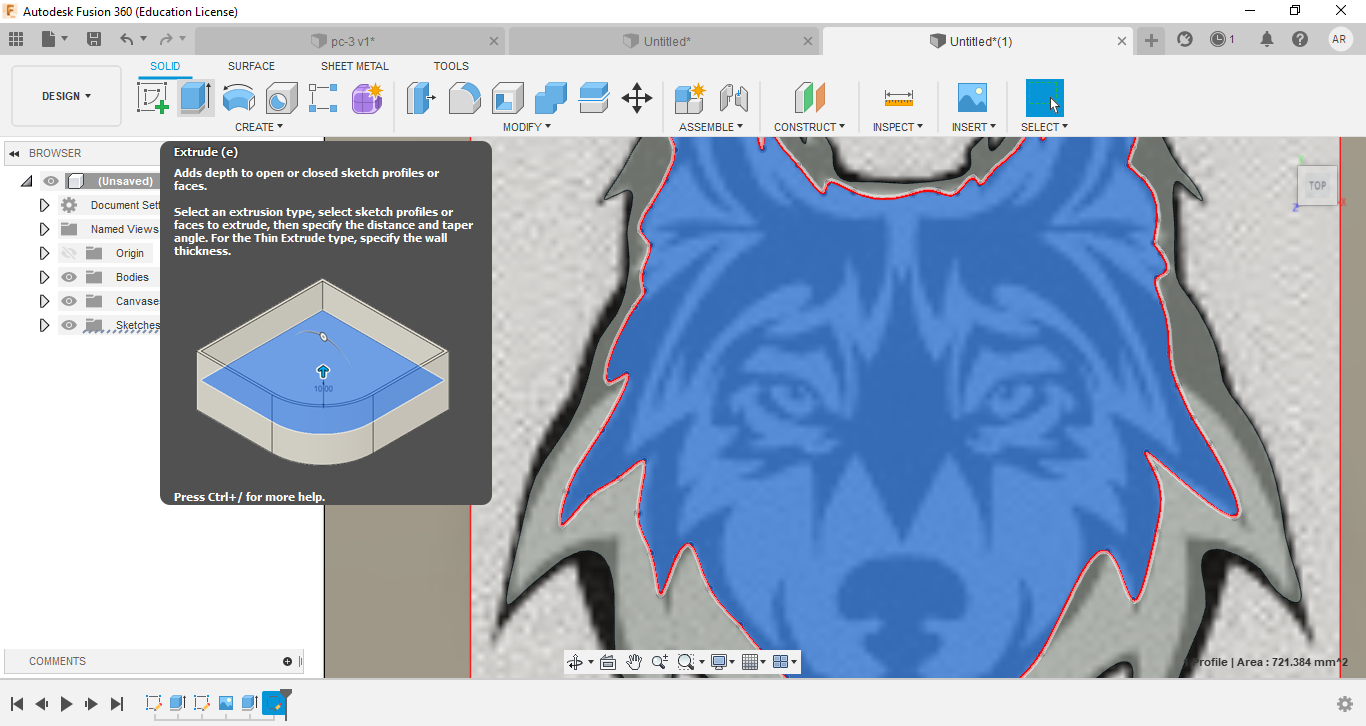Select the Pan hand tool
This screenshot has width=1366, height=726.
coord(634,662)
